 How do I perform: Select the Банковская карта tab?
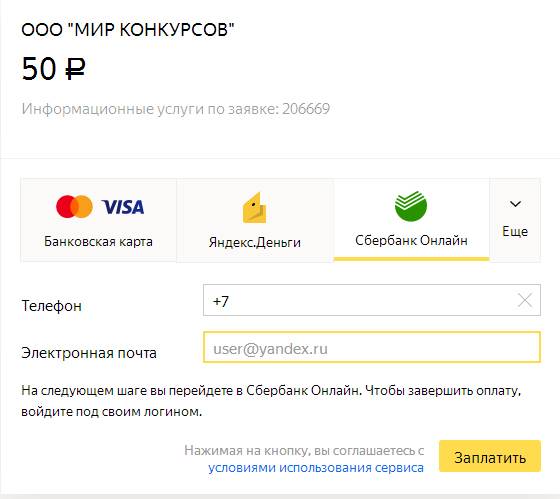point(99,220)
